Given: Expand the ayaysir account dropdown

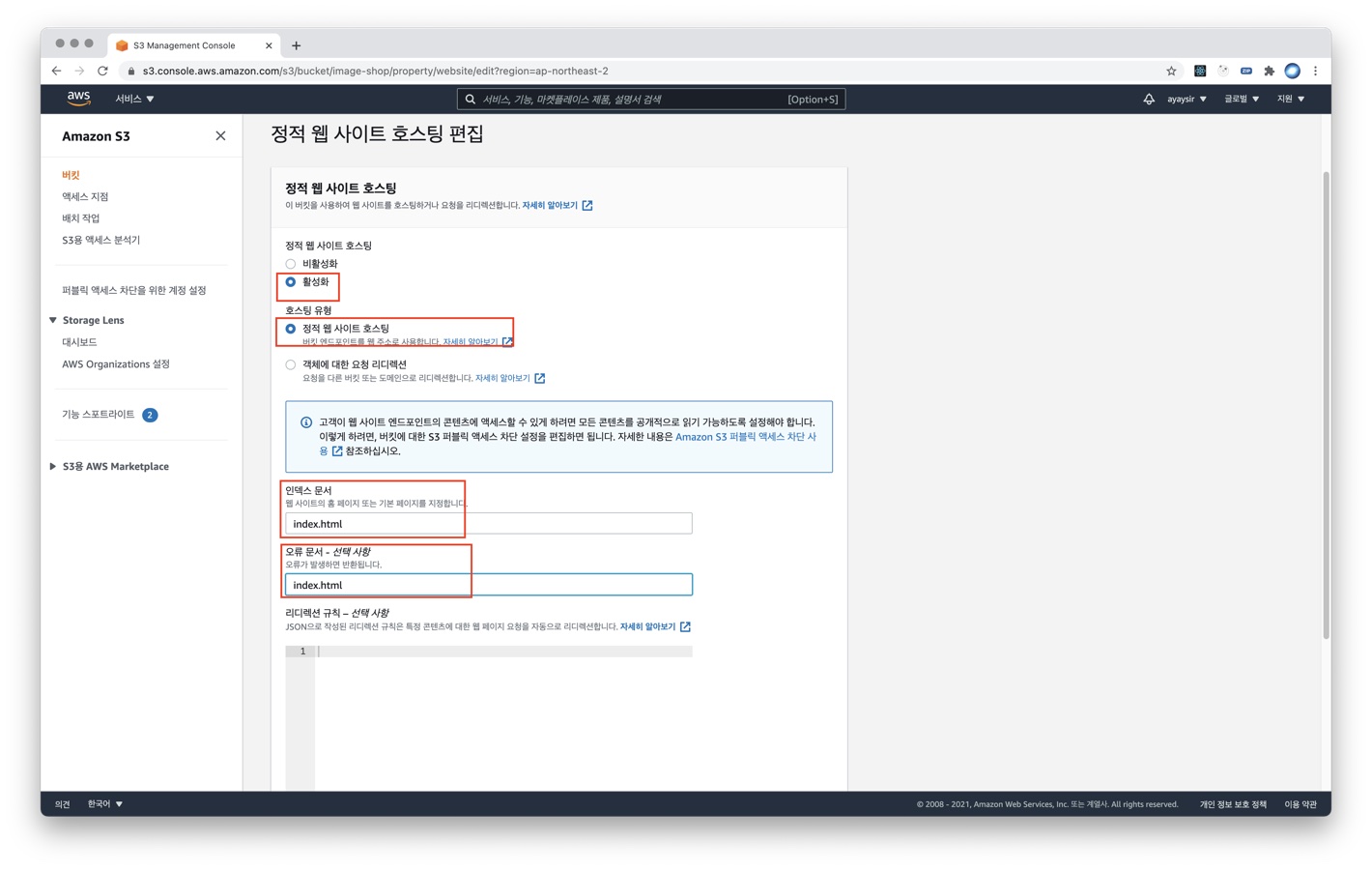Looking at the screenshot, I should [x=1186, y=99].
